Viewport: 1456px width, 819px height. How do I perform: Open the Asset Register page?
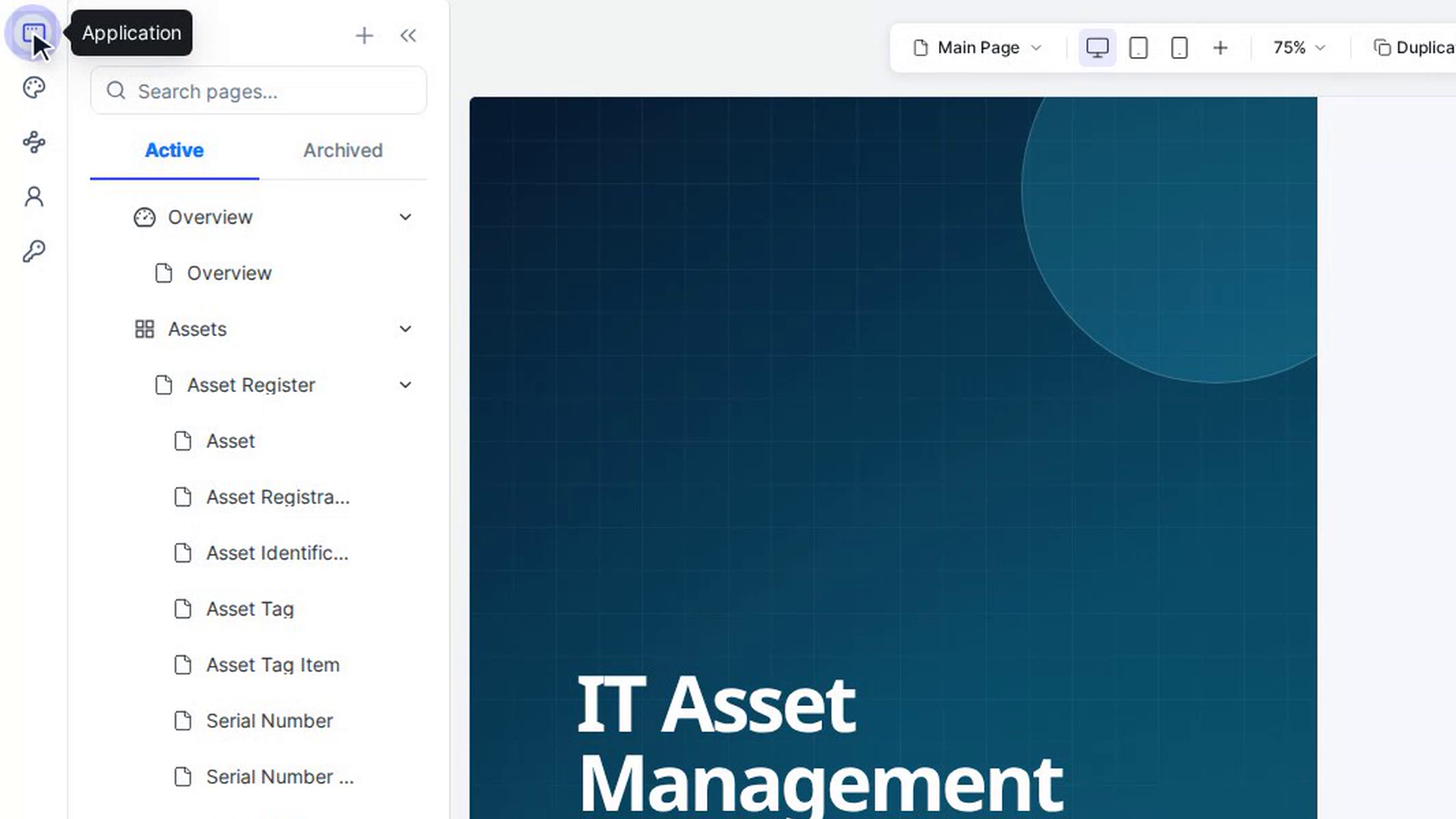click(x=251, y=385)
